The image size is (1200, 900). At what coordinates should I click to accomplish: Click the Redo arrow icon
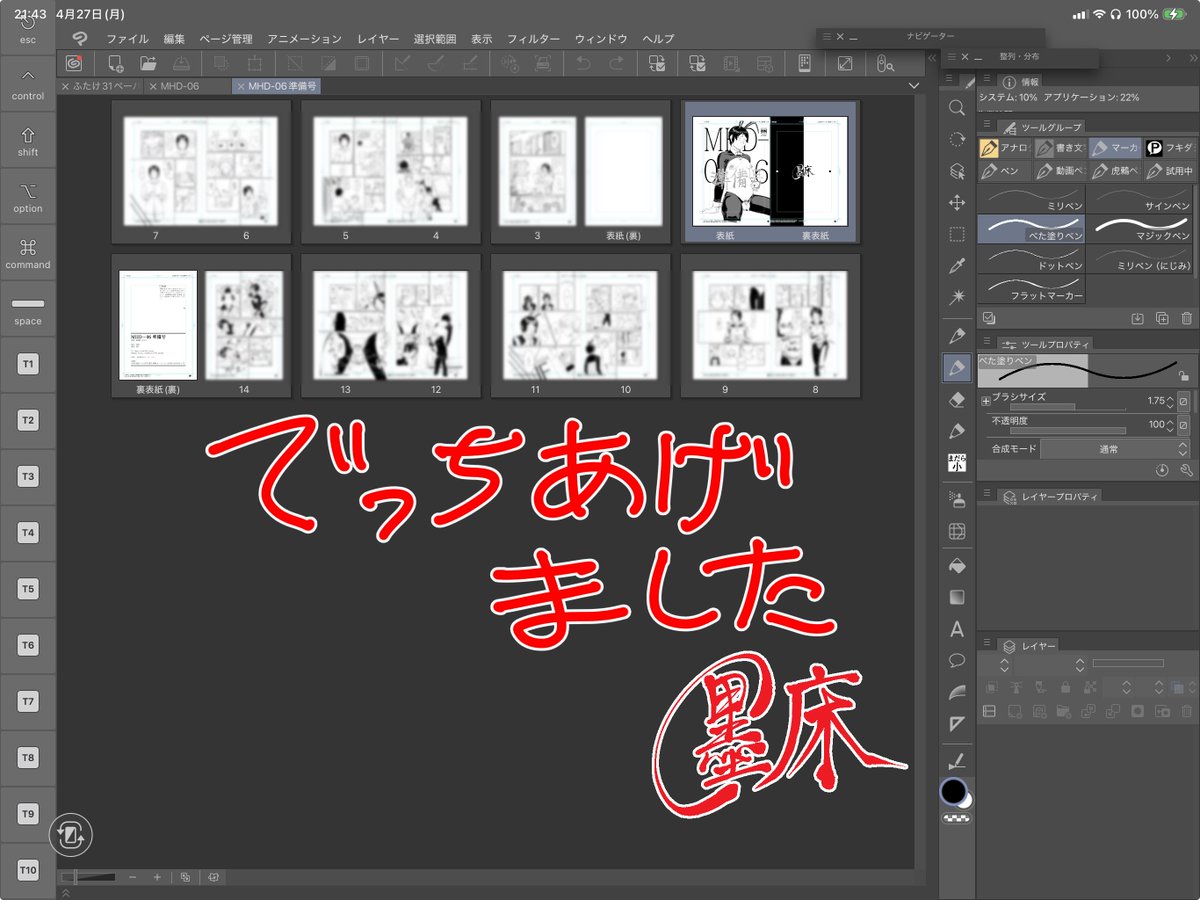click(616, 63)
